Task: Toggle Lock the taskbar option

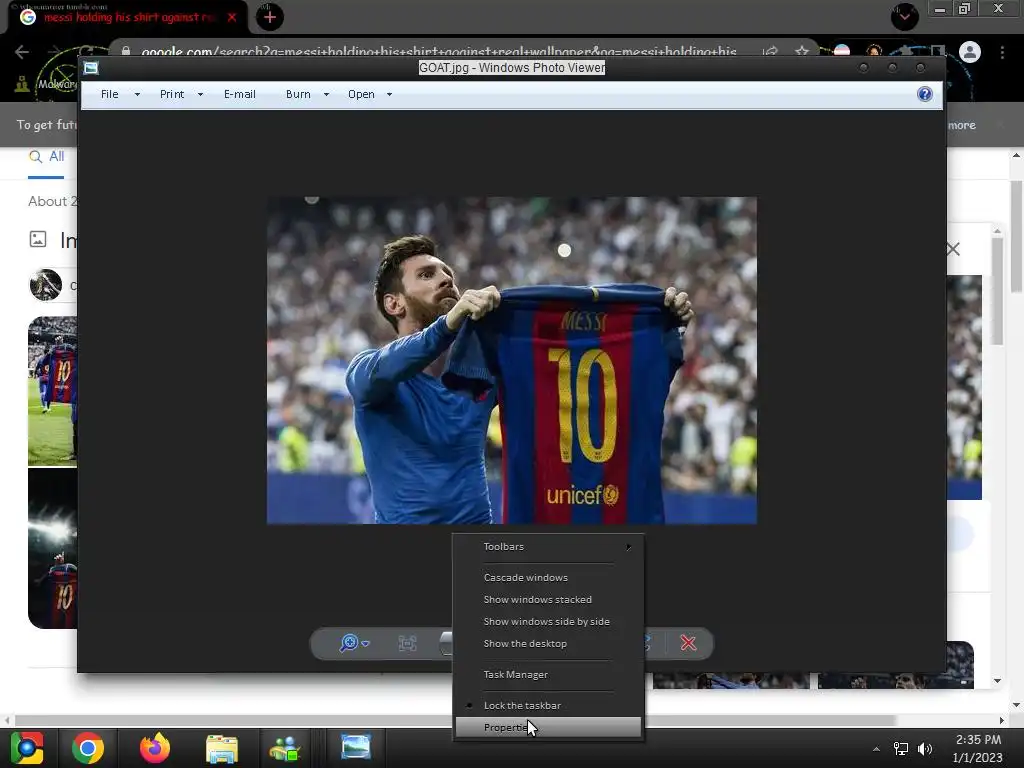Action: [549, 705]
